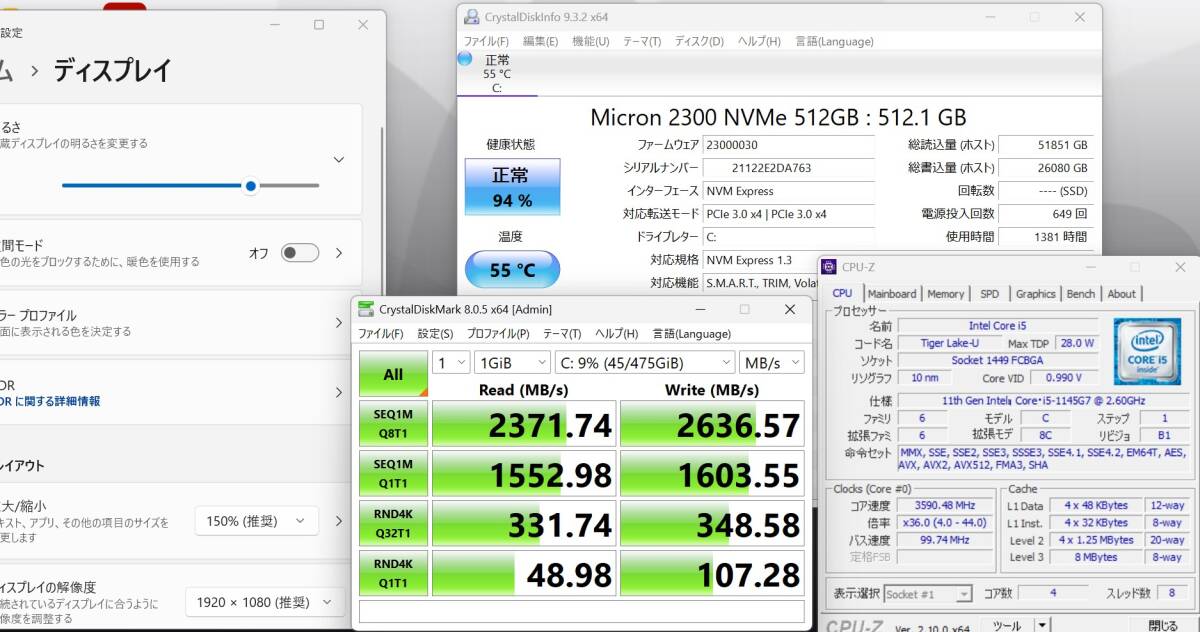Screen dimensions: 1200x632
Task: Click SEQ1M Q8T1 write result 2636.57
Action: pos(712,425)
